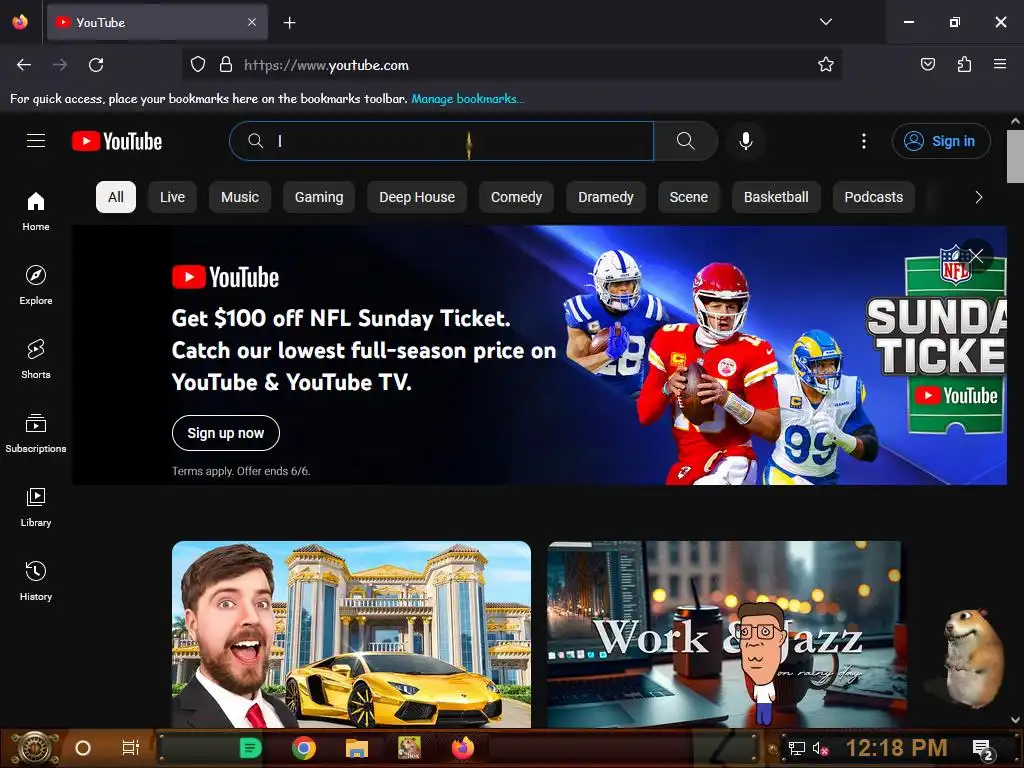This screenshot has width=1024, height=768.
Task: Open Shorts in the sidebar
Action: (x=36, y=359)
